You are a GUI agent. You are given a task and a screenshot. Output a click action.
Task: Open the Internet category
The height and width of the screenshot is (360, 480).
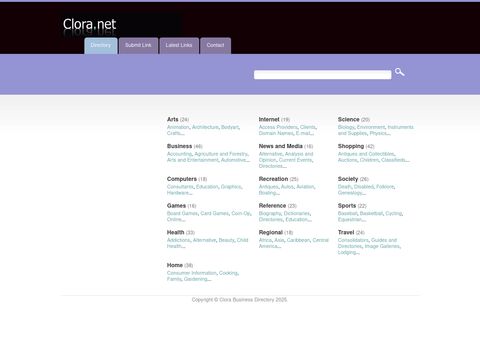[x=269, y=119]
